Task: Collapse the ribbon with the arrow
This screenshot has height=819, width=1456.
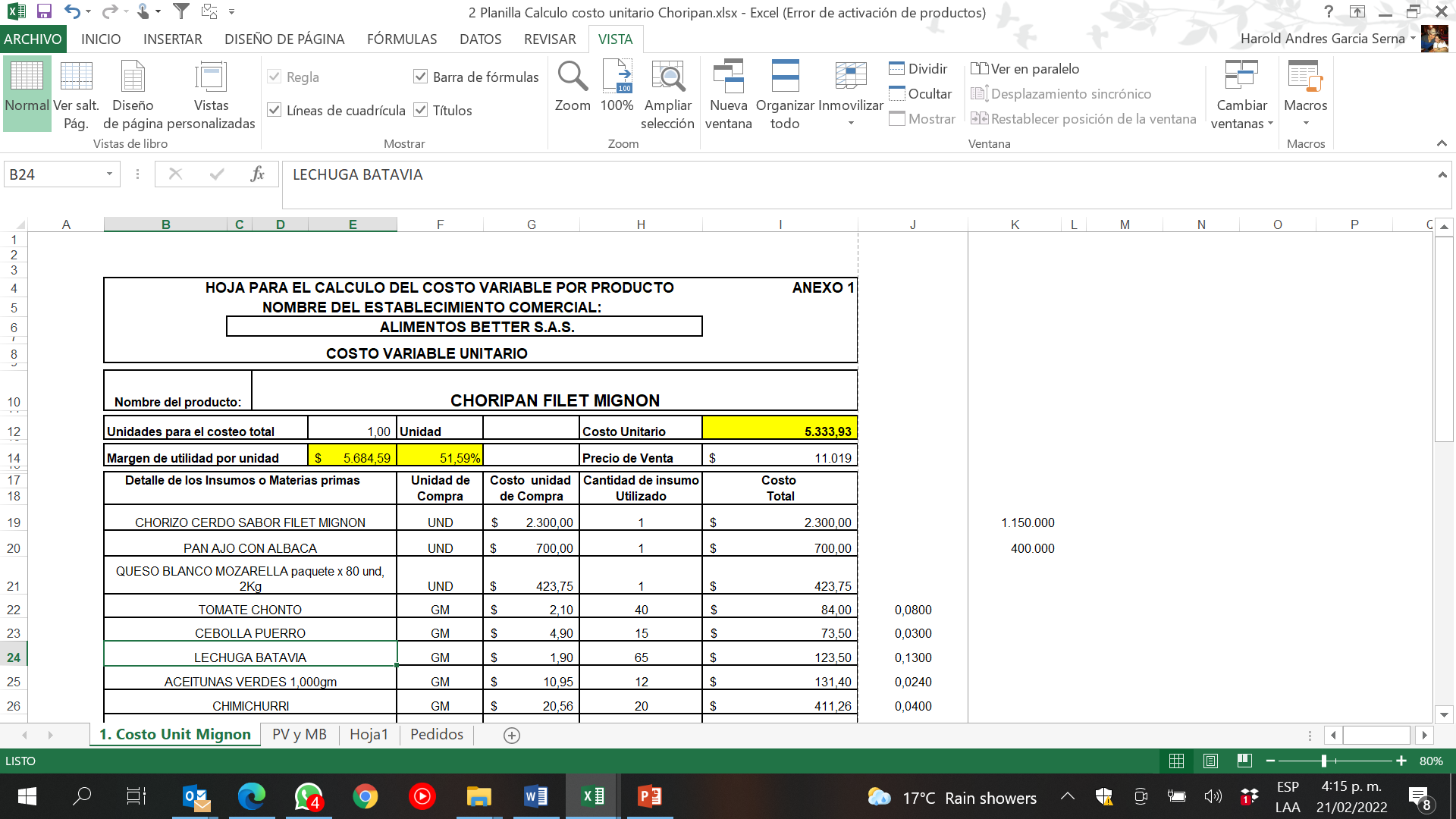Action: tap(1441, 143)
